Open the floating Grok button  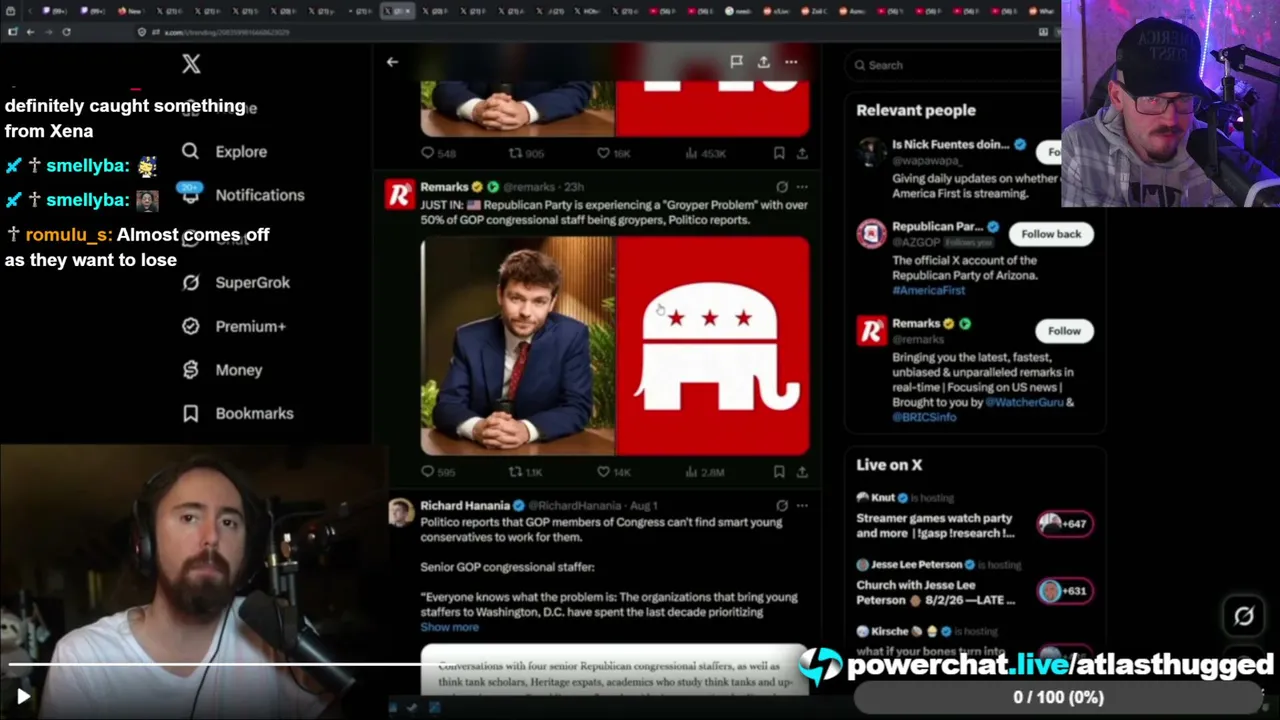(1244, 616)
